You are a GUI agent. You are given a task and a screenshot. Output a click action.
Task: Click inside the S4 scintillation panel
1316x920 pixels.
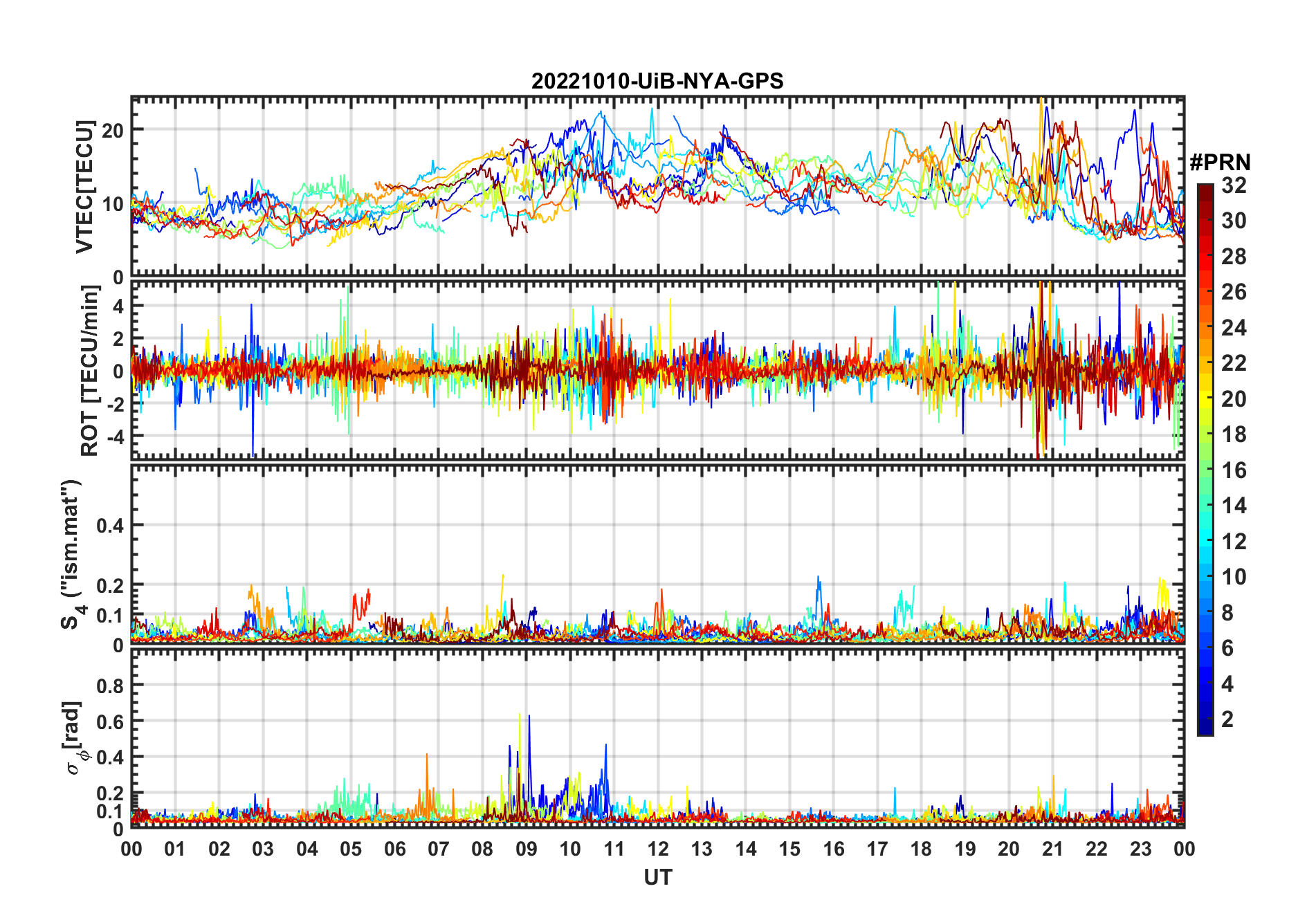[x=657, y=554]
